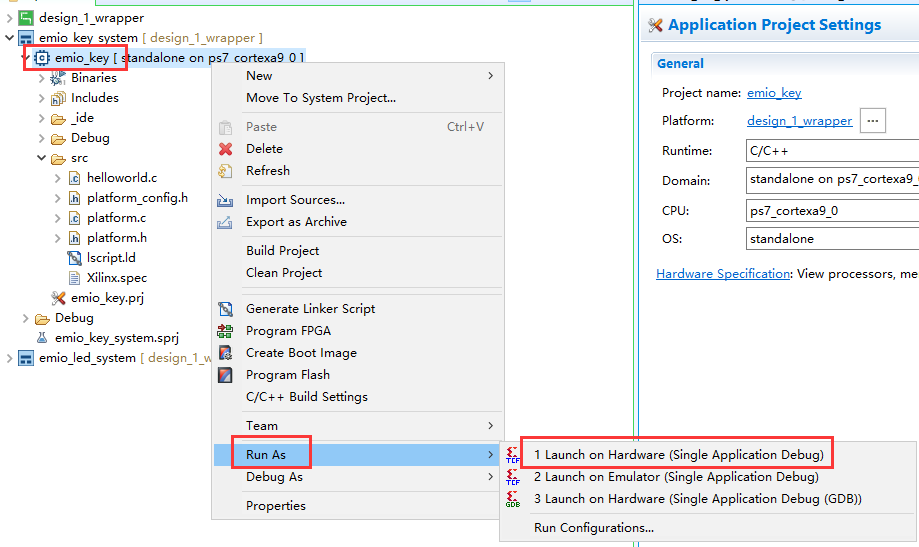
Task: Click the Program FPGA icon
Action: (x=225, y=331)
